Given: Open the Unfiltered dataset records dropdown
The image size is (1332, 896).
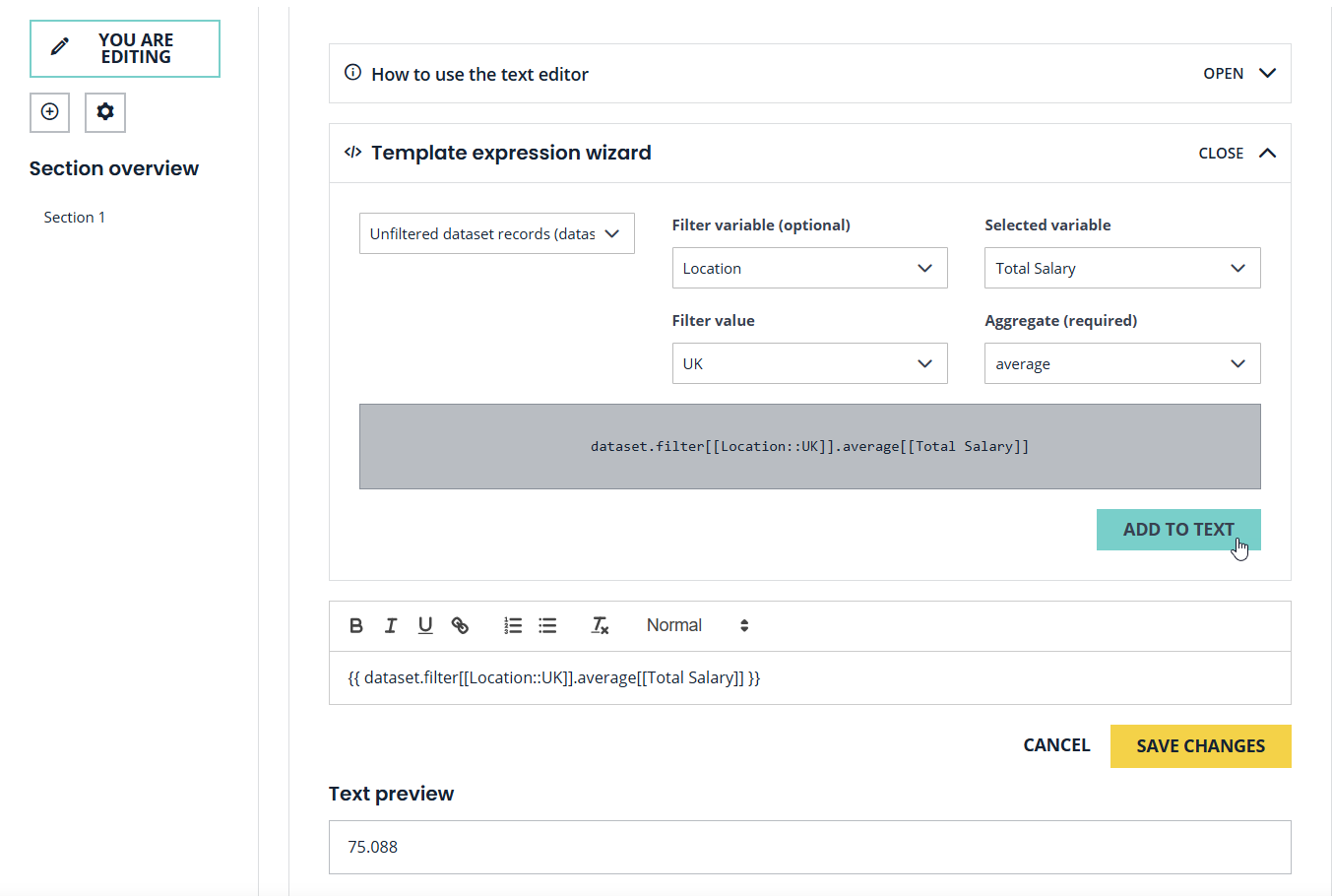Looking at the screenshot, I should (496, 234).
